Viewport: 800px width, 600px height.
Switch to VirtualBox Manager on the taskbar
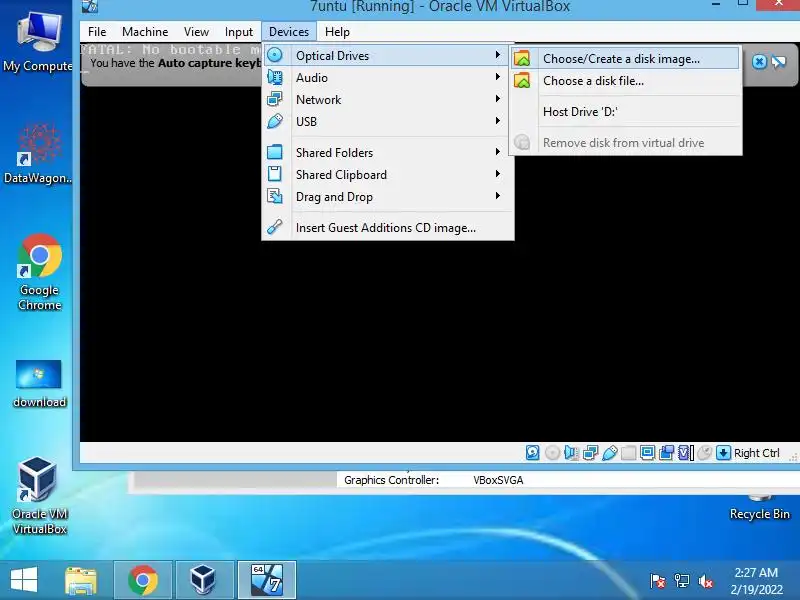204,580
